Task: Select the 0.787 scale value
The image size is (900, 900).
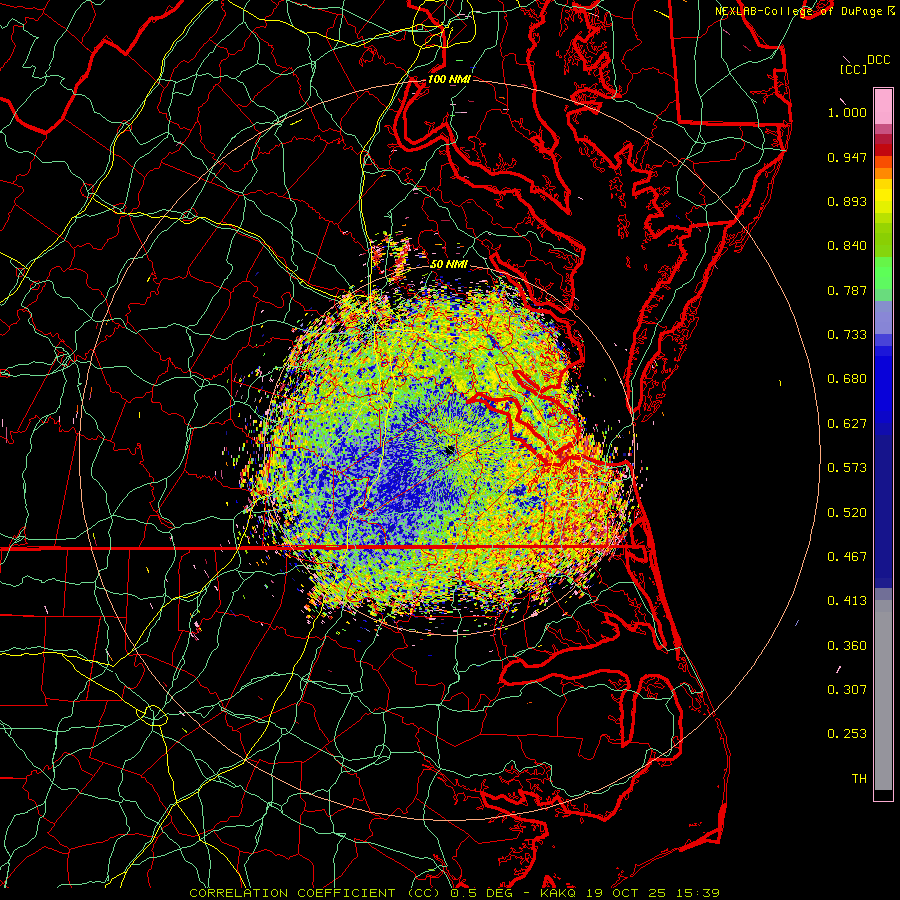Action: [847, 290]
